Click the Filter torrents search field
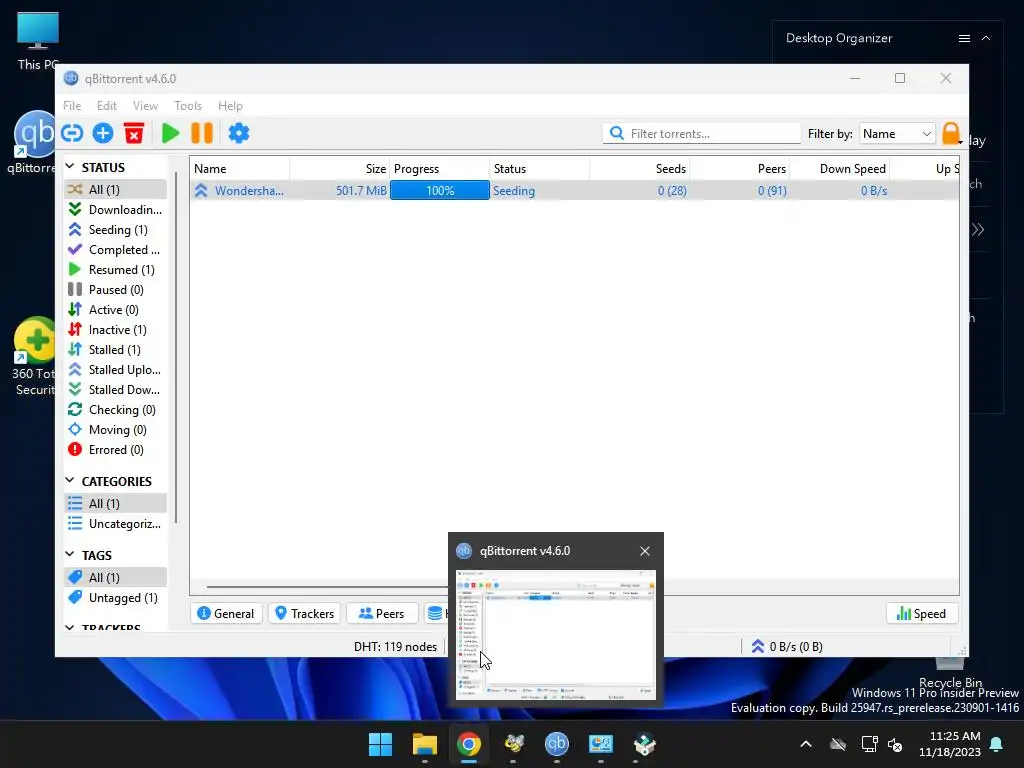The height and width of the screenshot is (768, 1024). coord(701,133)
